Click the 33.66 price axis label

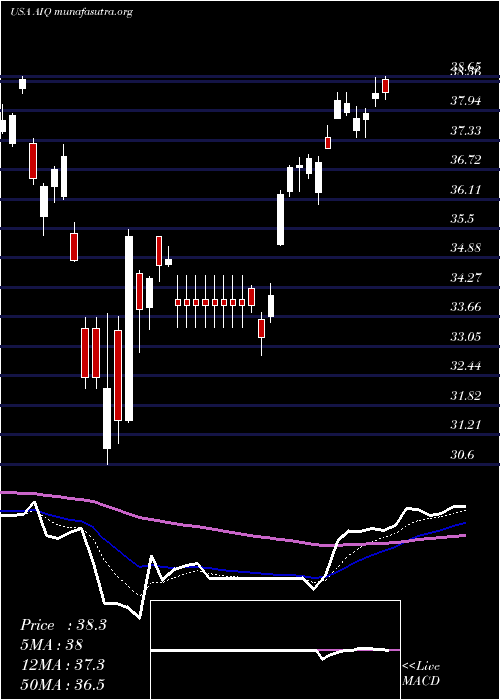click(466, 307)
